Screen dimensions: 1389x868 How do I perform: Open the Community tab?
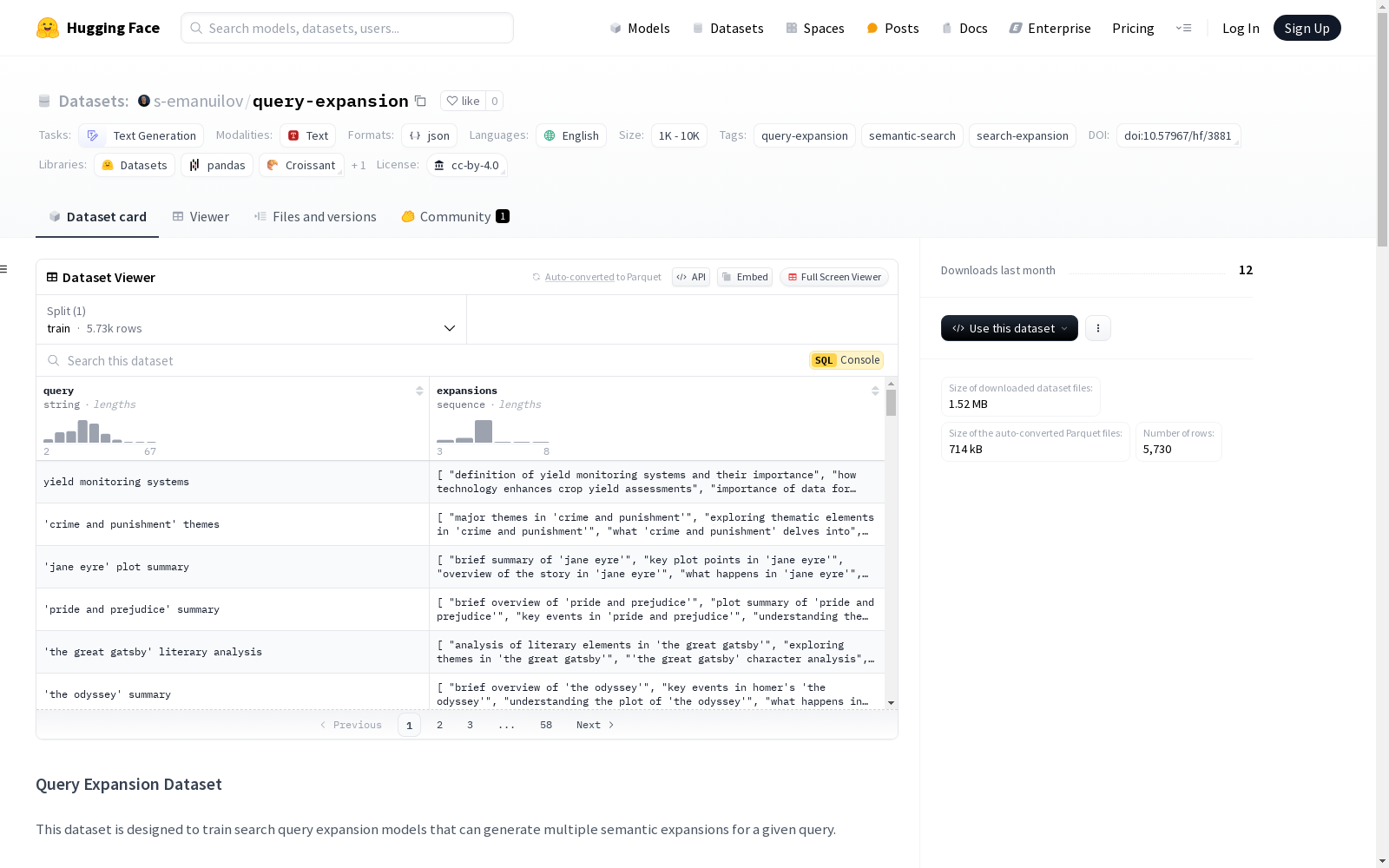[x=455, y=217]
